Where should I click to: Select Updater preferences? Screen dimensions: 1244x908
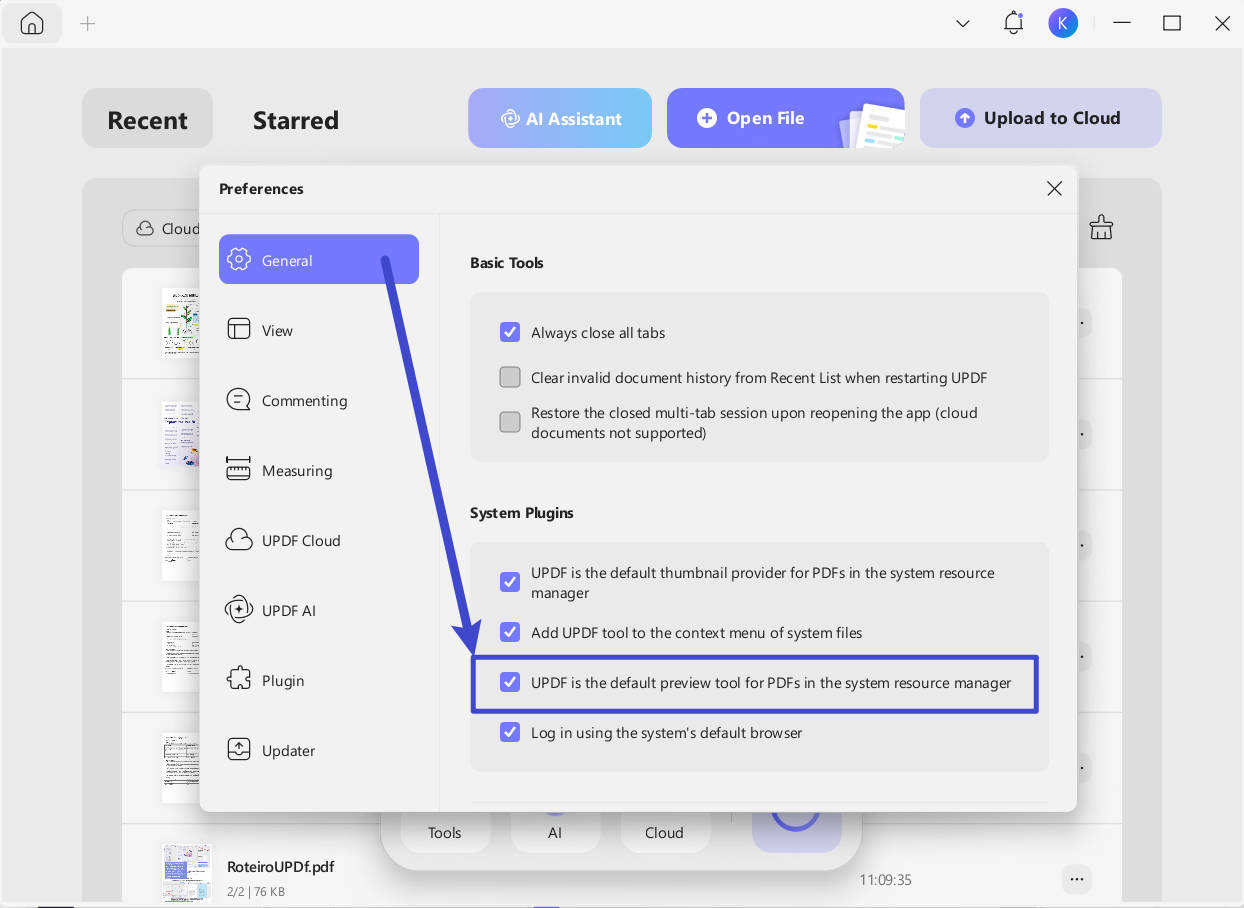318,750
